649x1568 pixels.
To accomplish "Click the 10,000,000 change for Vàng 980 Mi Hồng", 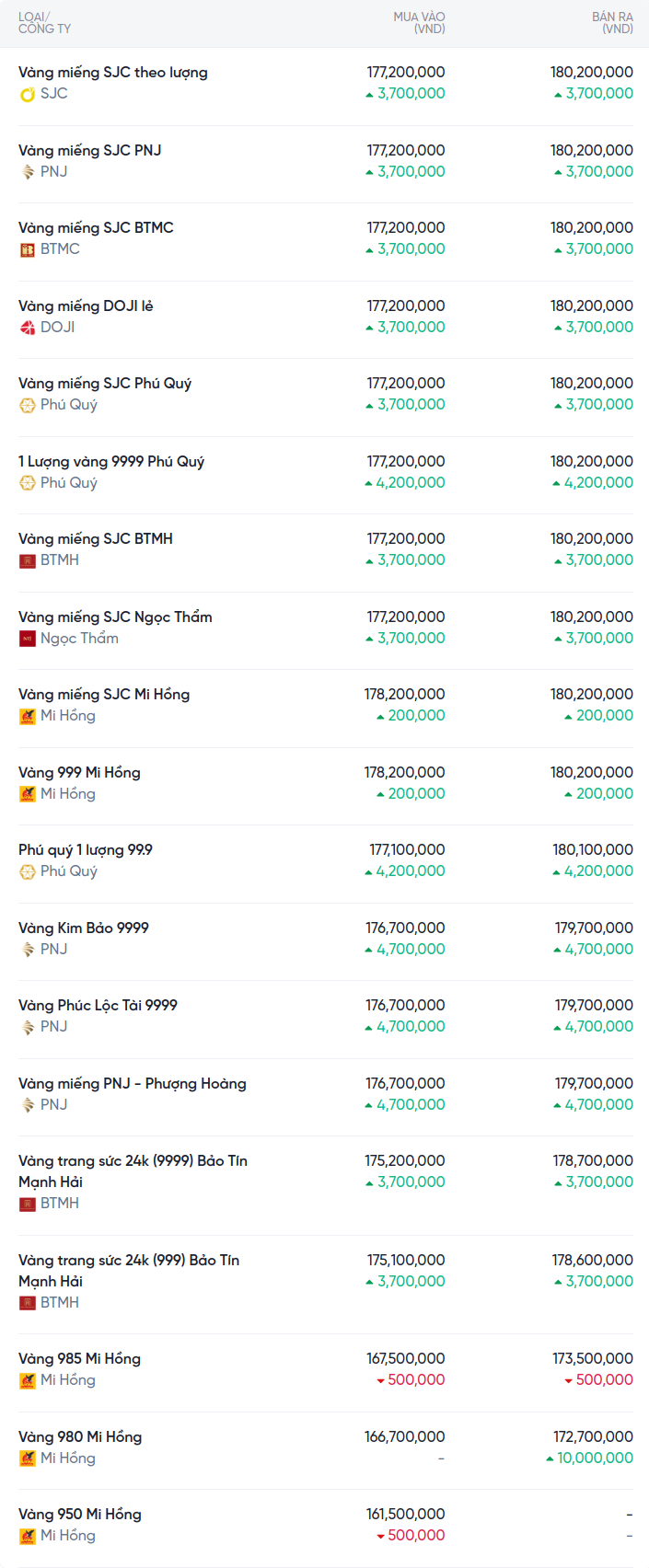I will pos(595,1458).
